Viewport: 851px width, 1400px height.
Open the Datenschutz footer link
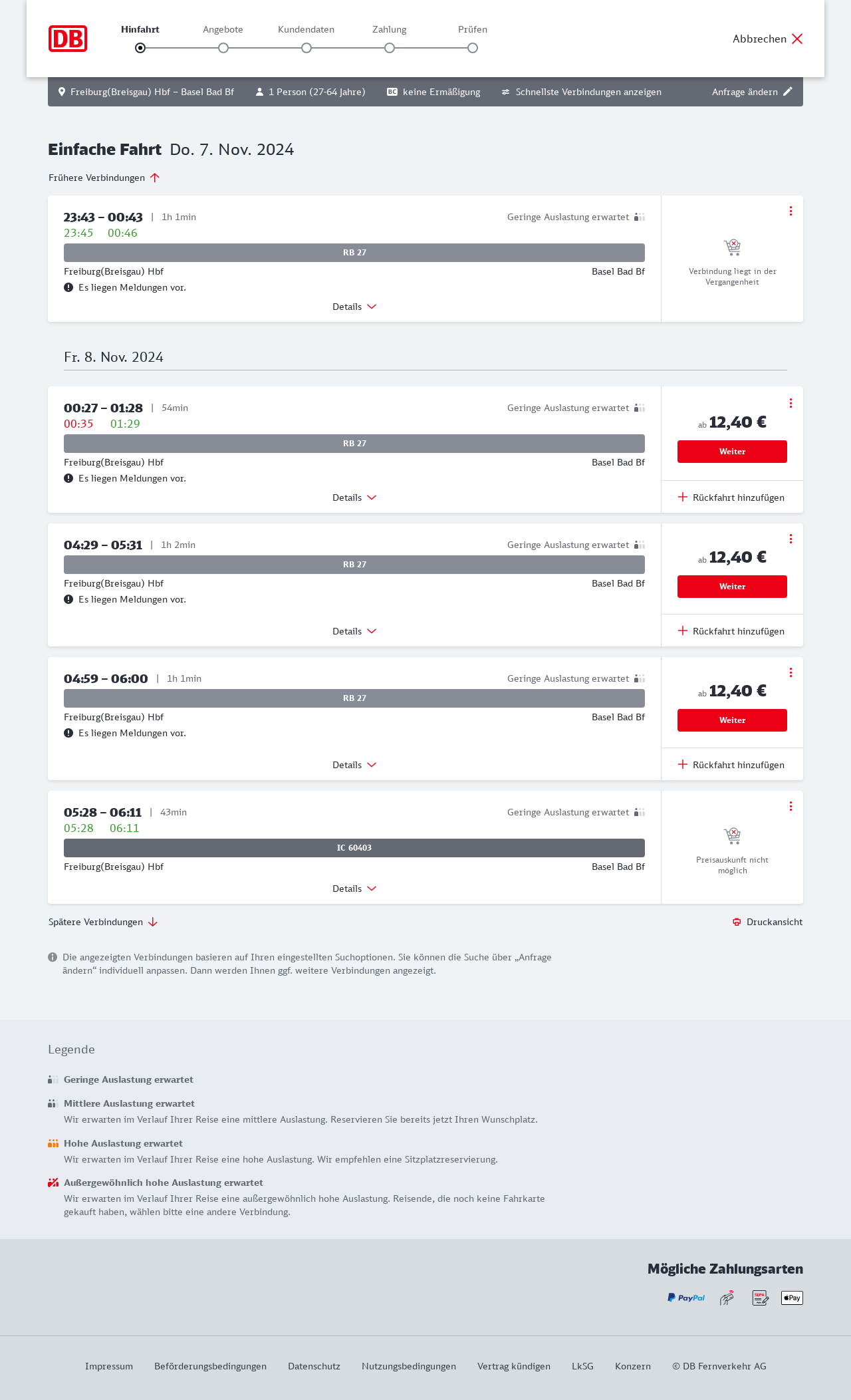[314, 1366]
